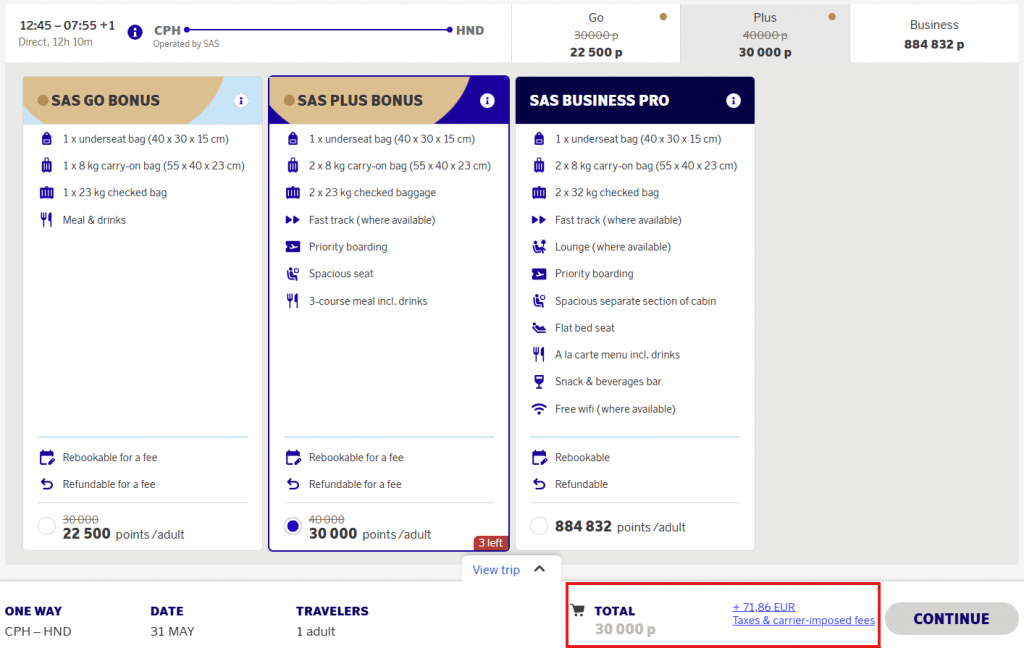This screenshot has height=648, width=1024.
Task: Select the 30 000 points Plus radio button
Action: (292, 526)
